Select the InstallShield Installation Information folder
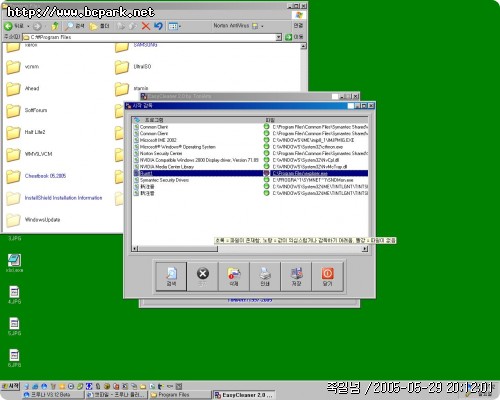Viewport: 500px width, 400px height. pyautogui.click(x=54, y=198)
